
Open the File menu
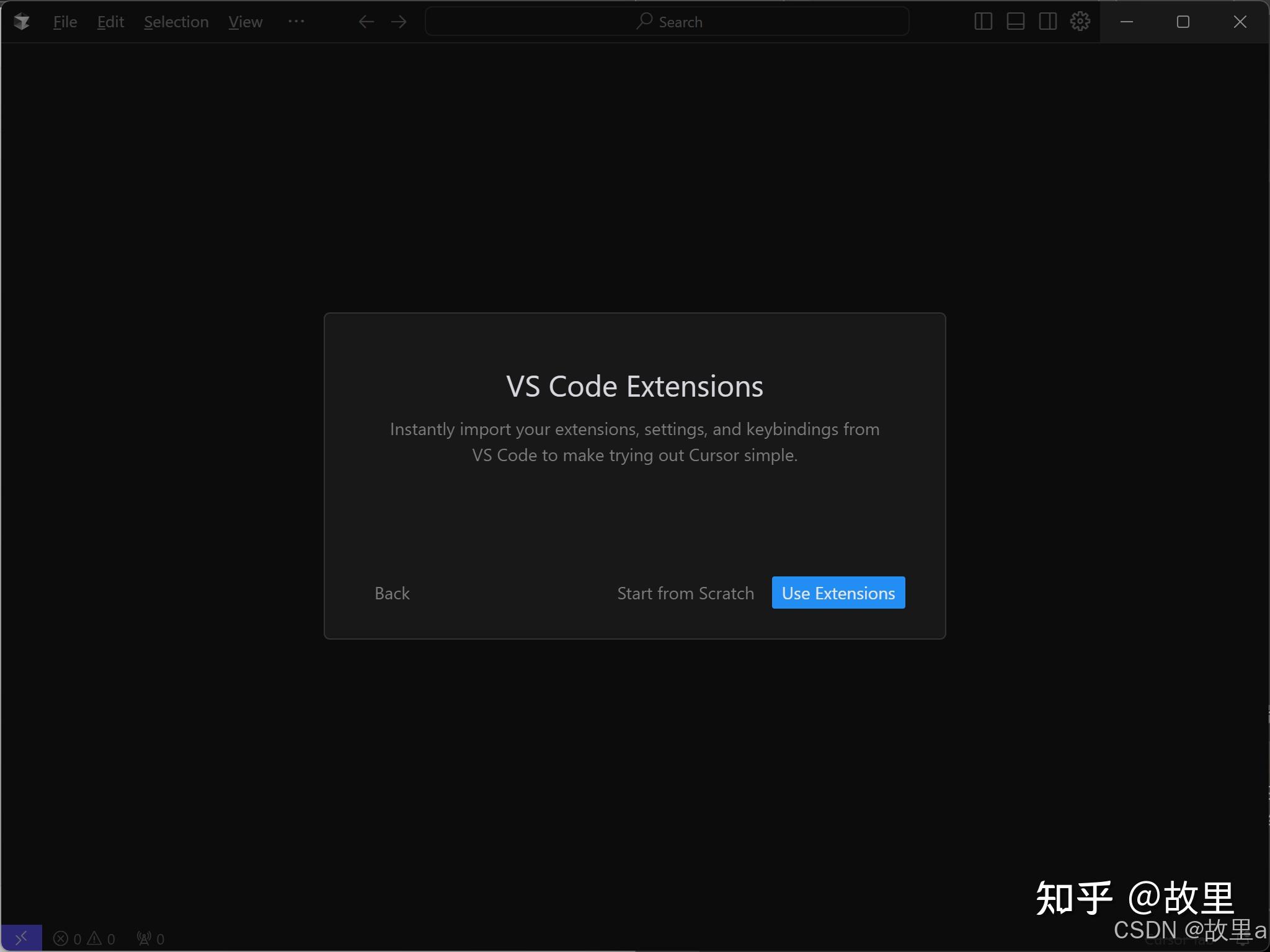(65, 22)
